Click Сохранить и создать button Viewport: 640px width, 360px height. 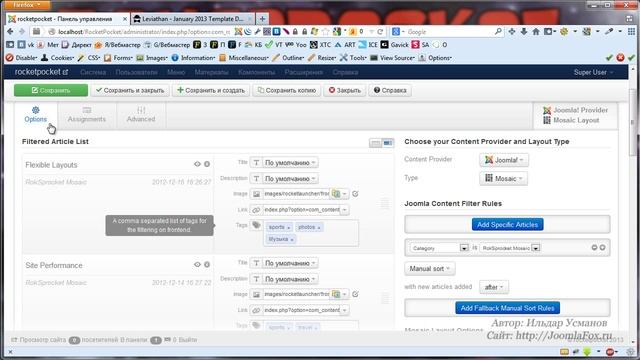(211, 90)
